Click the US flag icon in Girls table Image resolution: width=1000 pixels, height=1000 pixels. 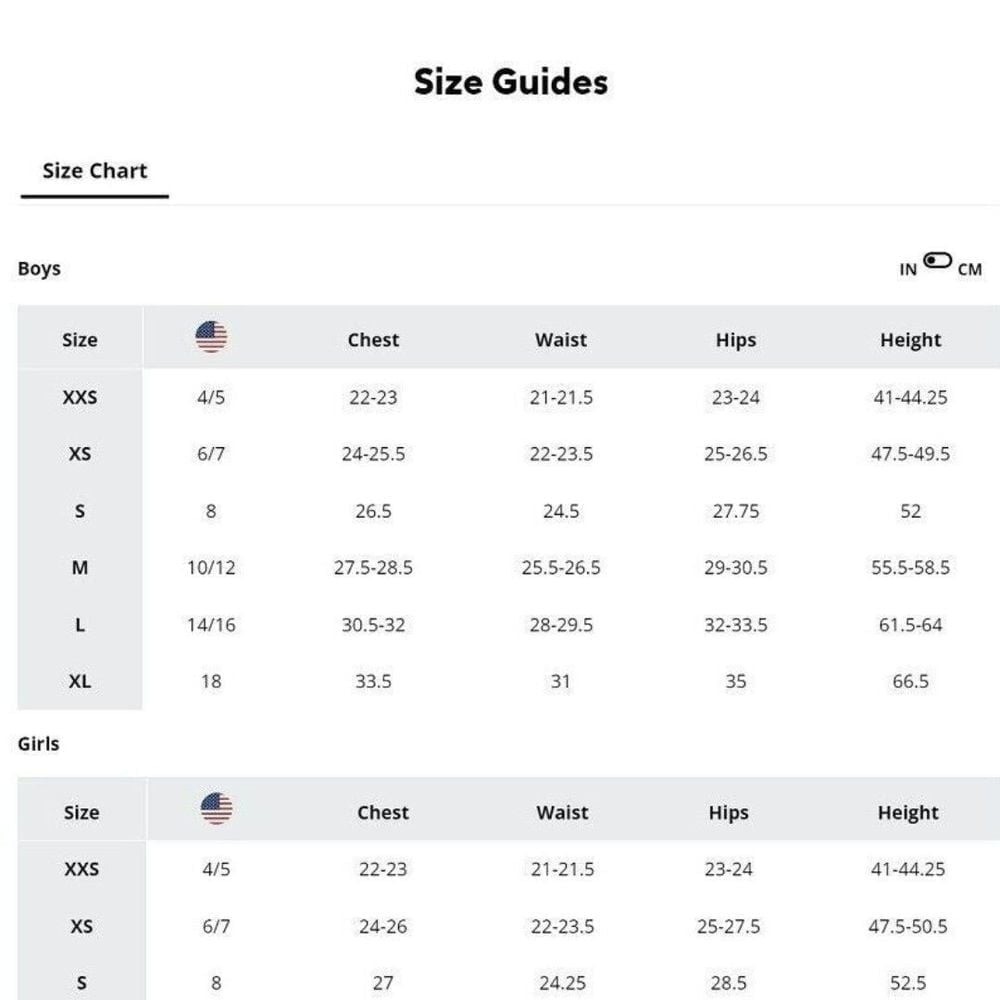click(x=216, y=809)
